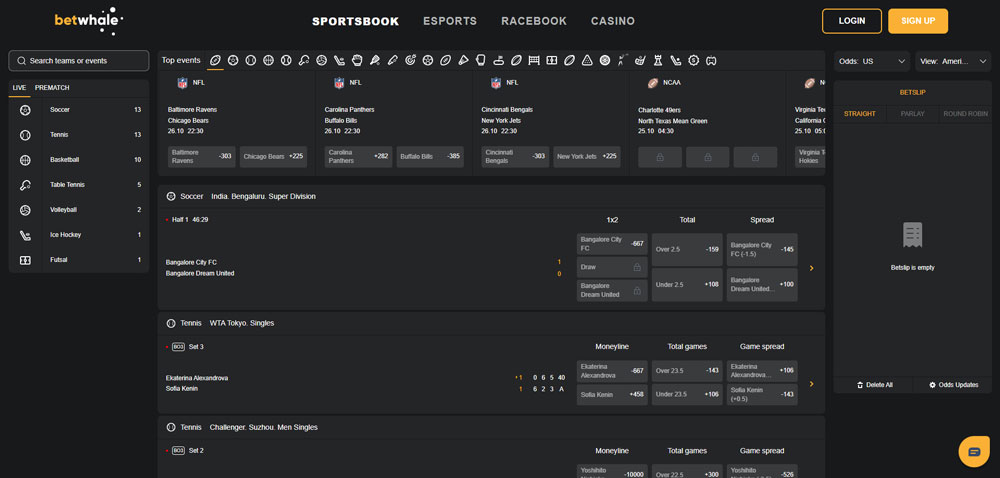Screen dimensions: 1000x478
Task: Choose the Futsal icon in the sidebar
Action: click(x=25, y=260)
